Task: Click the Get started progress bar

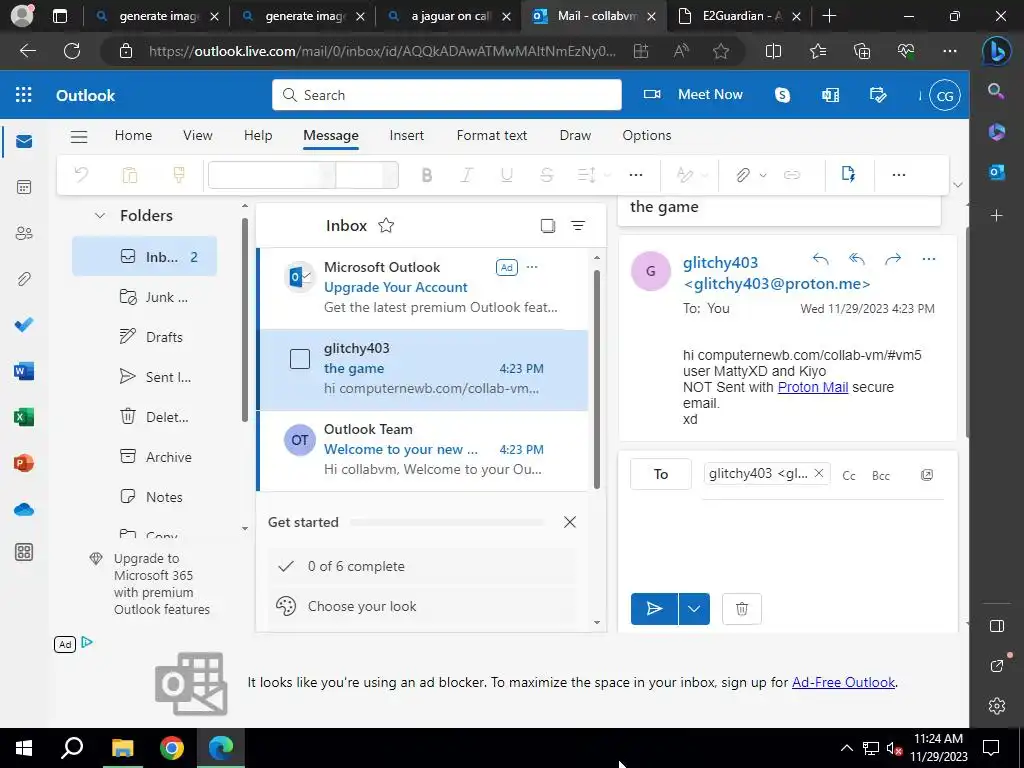Action: pyautogui.click(x=447, y=522)
